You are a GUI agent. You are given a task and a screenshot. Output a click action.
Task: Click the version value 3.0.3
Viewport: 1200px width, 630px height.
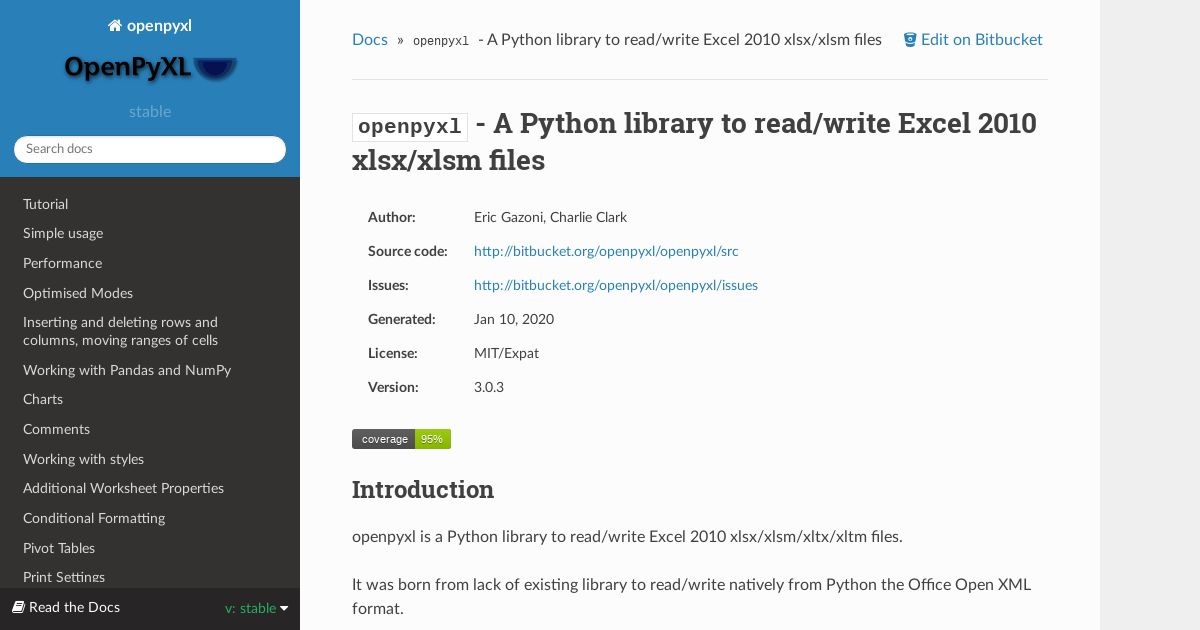click(x=489, y=387)
